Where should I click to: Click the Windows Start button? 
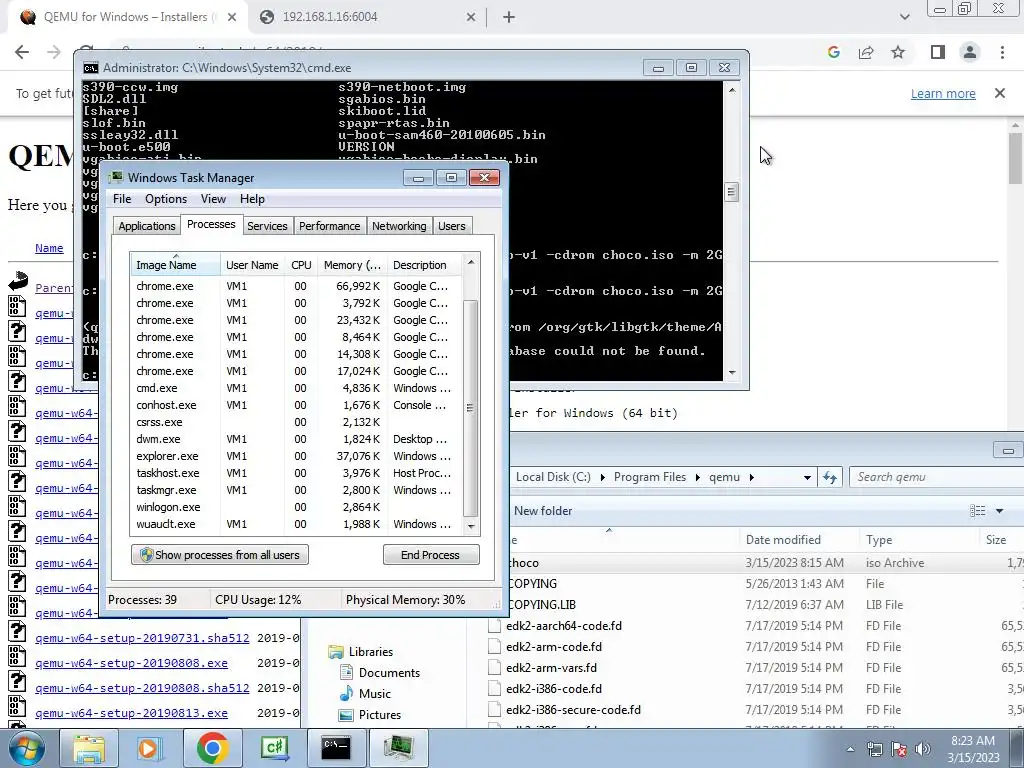(26, 748)
